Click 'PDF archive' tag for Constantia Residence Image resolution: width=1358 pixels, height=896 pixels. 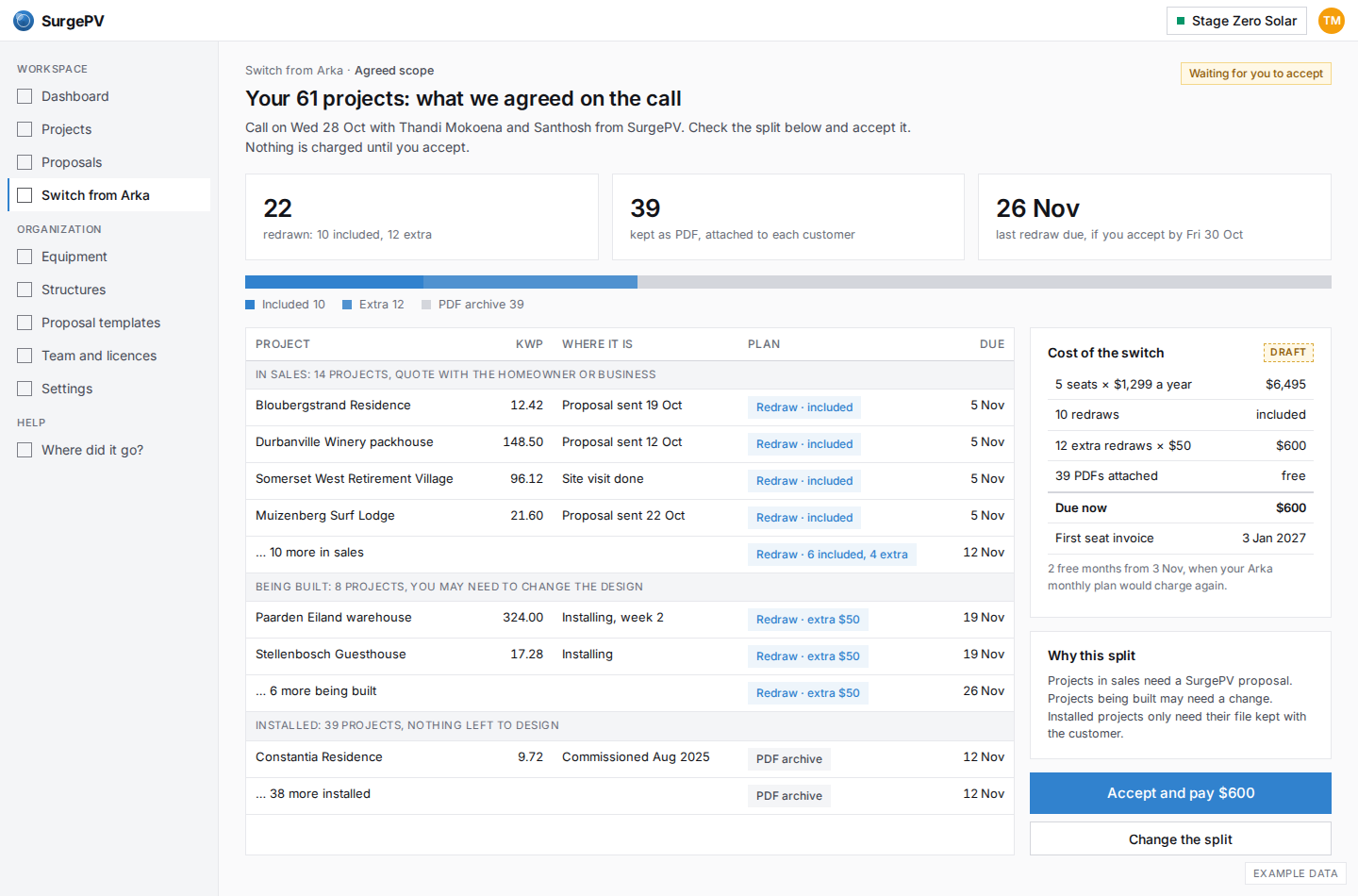[x=789, y=759]
